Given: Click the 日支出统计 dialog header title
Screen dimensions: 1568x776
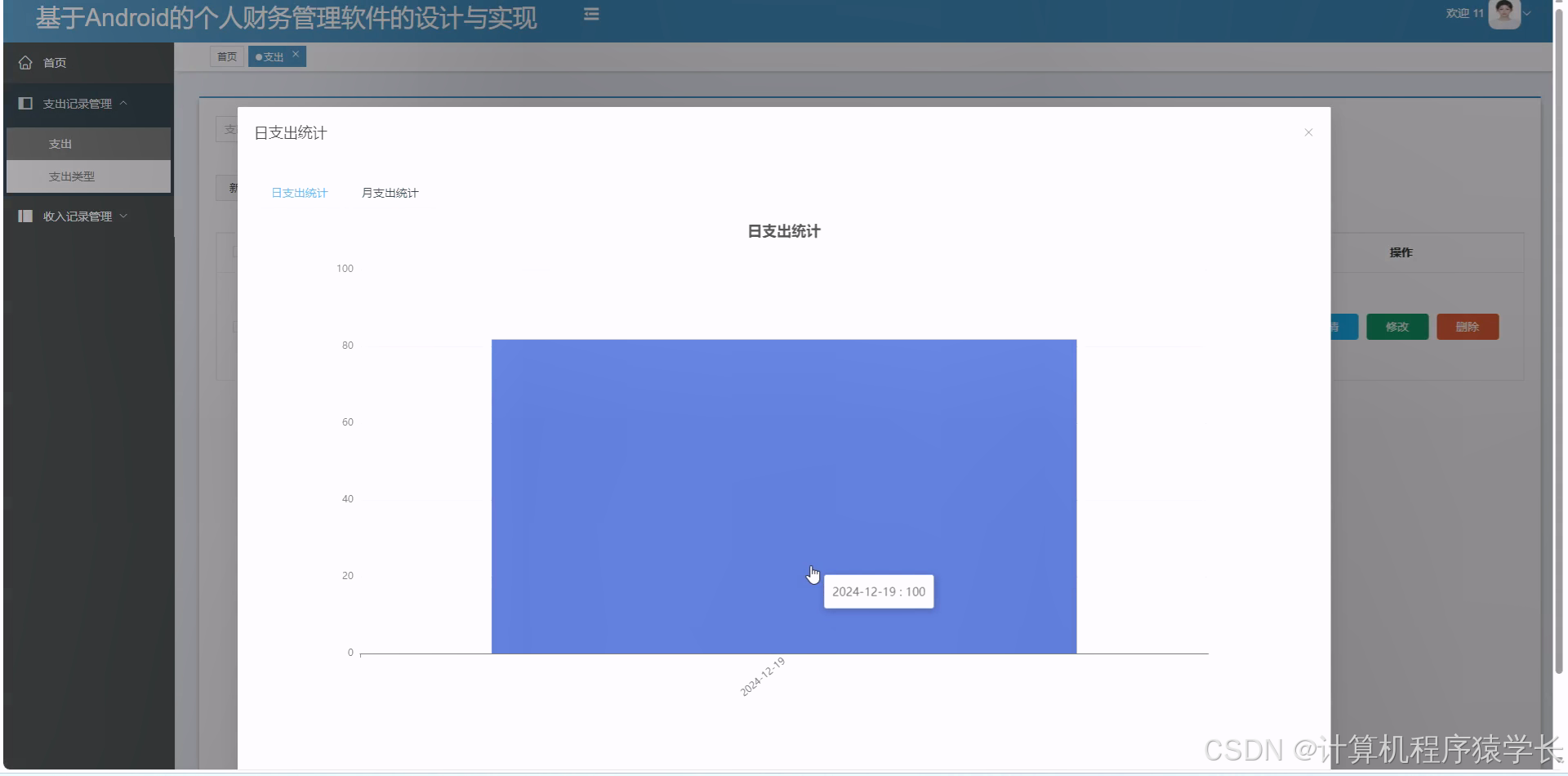Looking at the screenshot, I should (x=291, y=133).
